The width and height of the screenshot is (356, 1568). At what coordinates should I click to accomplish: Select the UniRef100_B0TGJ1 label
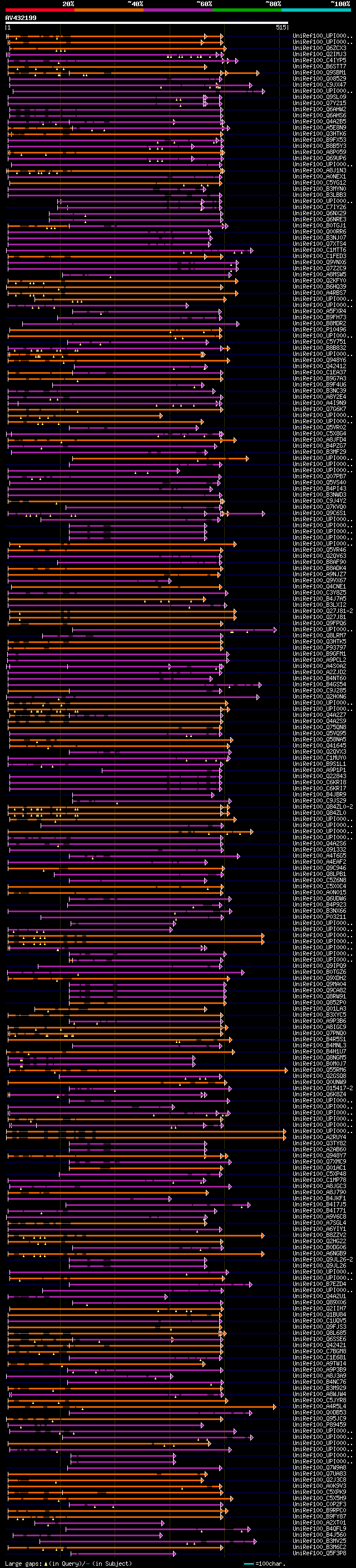pyautogui.click(x=319, y=226)
